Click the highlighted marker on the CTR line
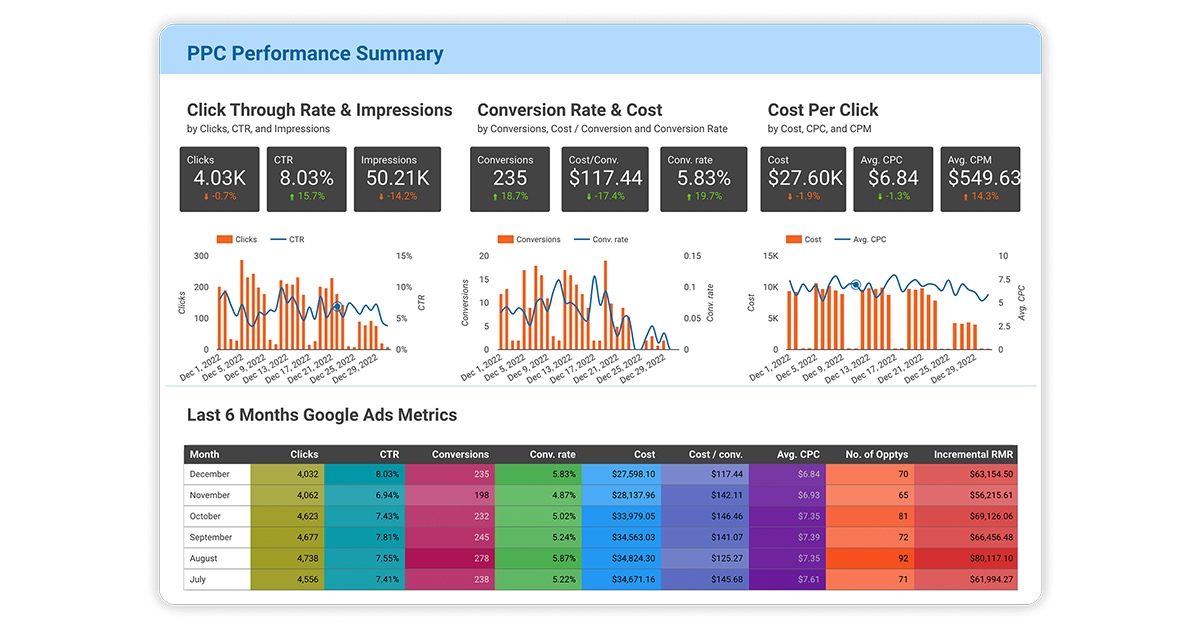The height and width of the screenshot is (628, 1200). pyautogui.click(x=337, y=308)
